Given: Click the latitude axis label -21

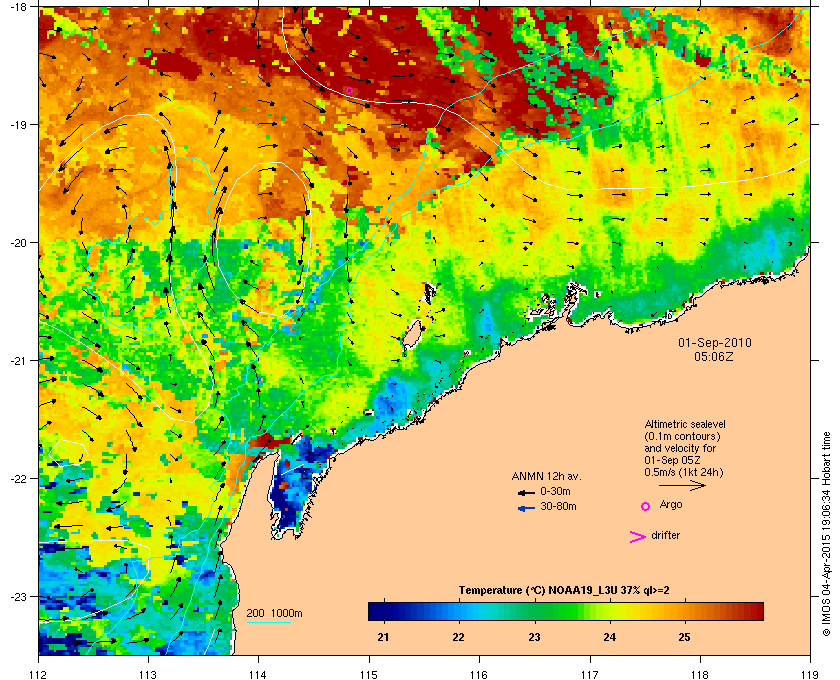Looking at the screenshot, I should (x=18, y=361).
